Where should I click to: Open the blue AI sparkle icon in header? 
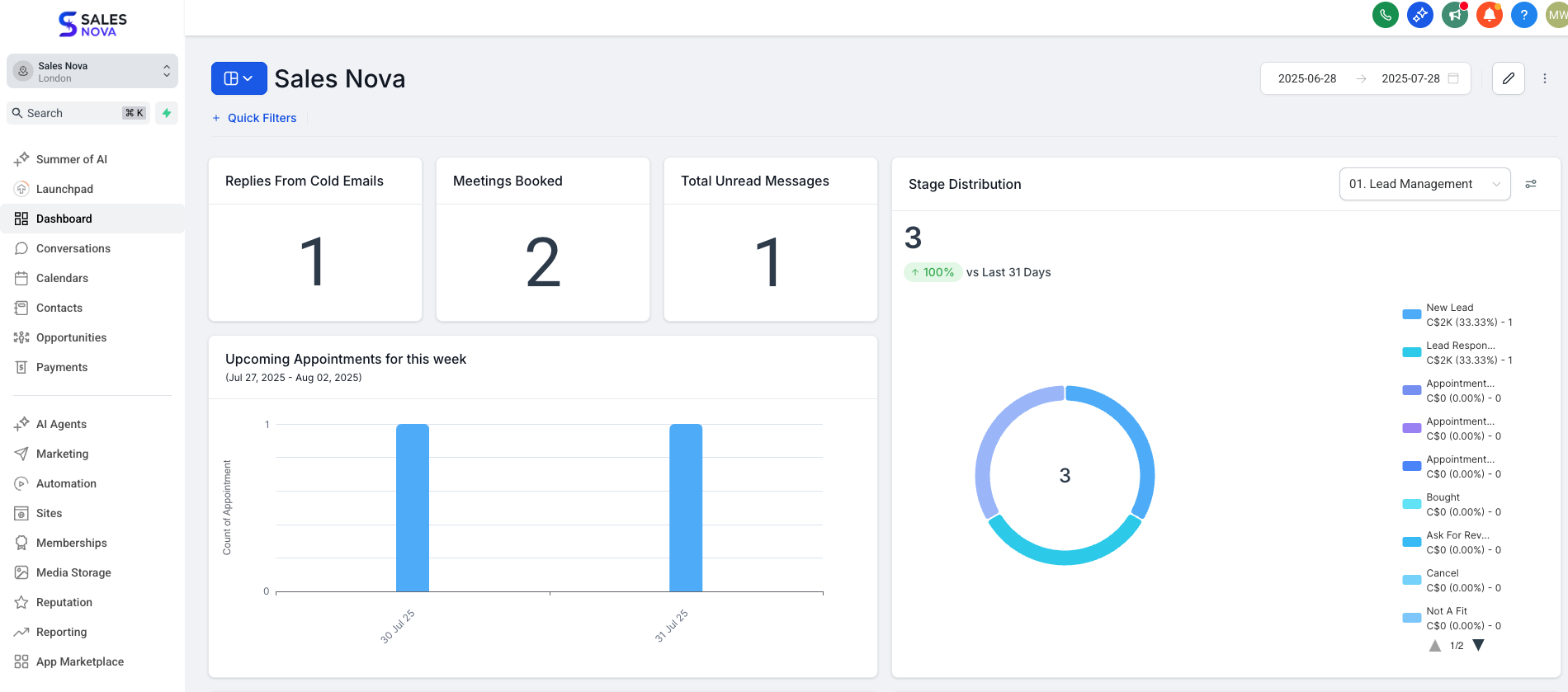pyautogui.click(x=1419, y=15)
